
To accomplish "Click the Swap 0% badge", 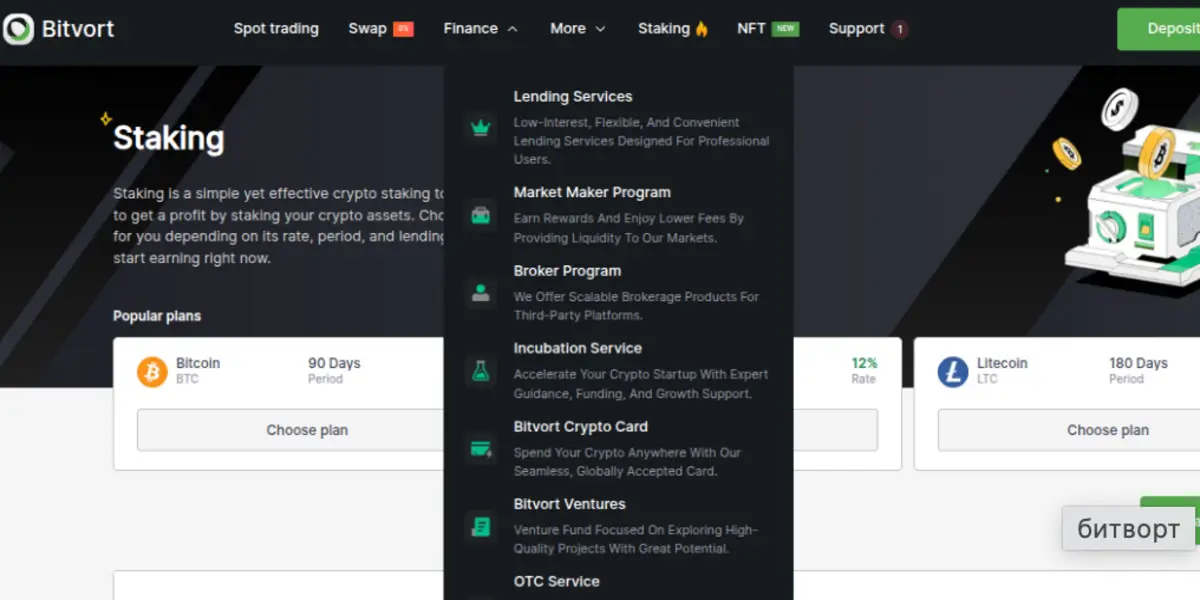I will [403, 29].
